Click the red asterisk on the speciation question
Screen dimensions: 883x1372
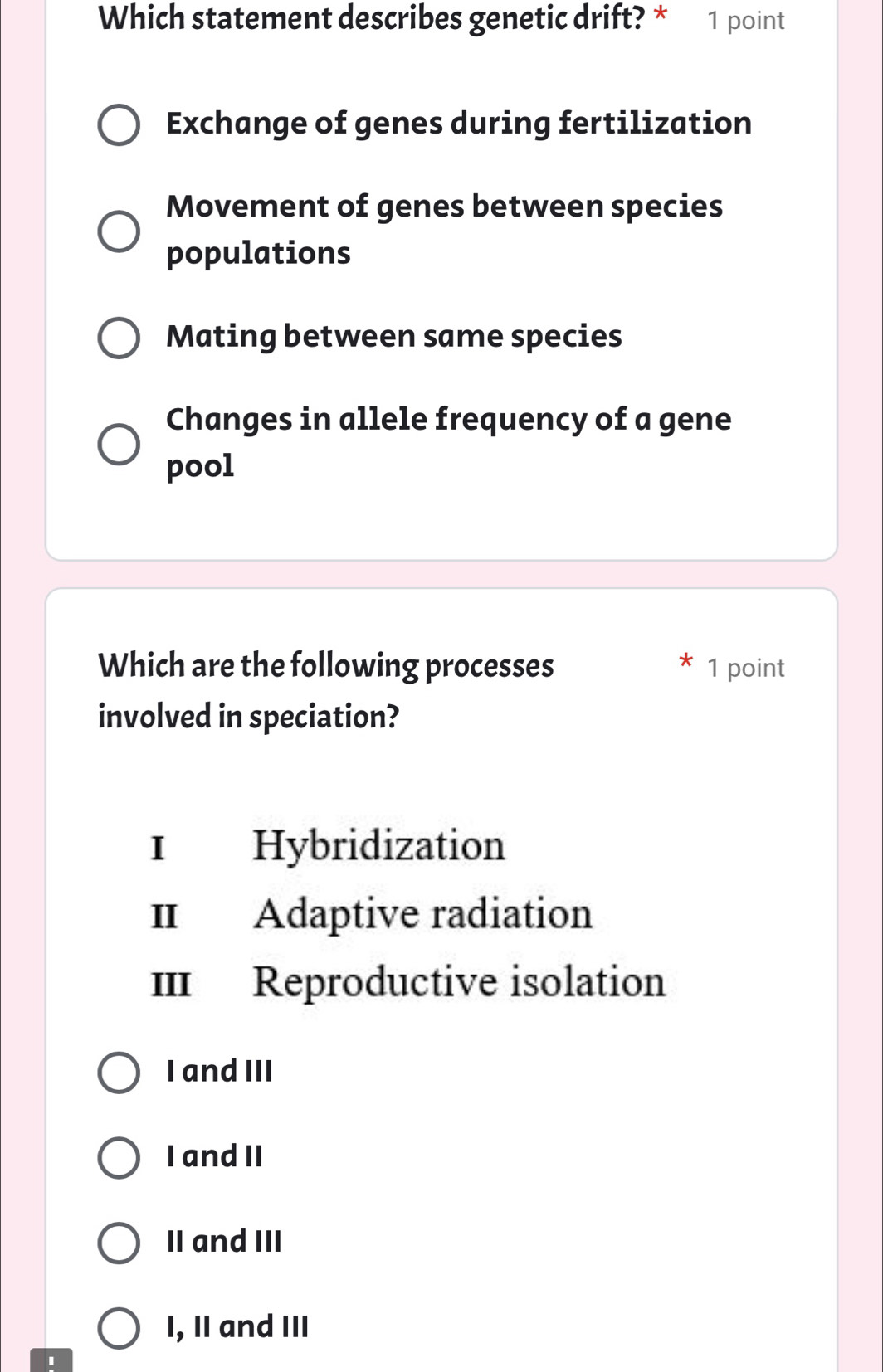[x=685, y=662]
